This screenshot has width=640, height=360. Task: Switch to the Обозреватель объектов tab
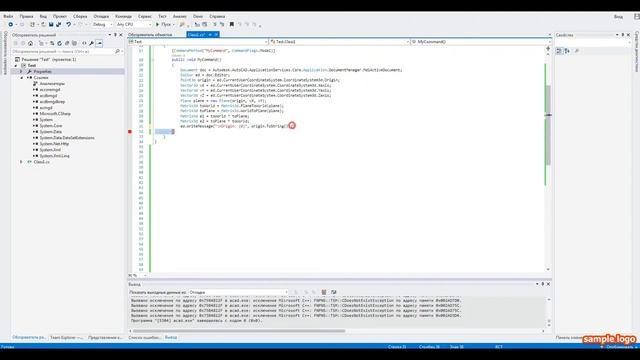150,35
